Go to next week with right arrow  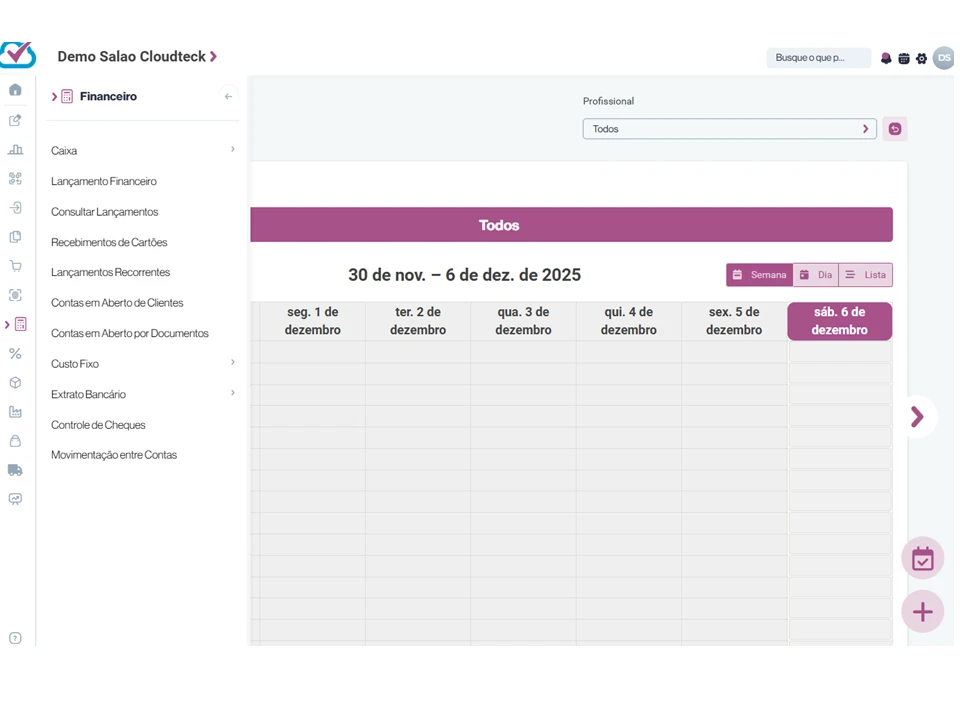916,417
